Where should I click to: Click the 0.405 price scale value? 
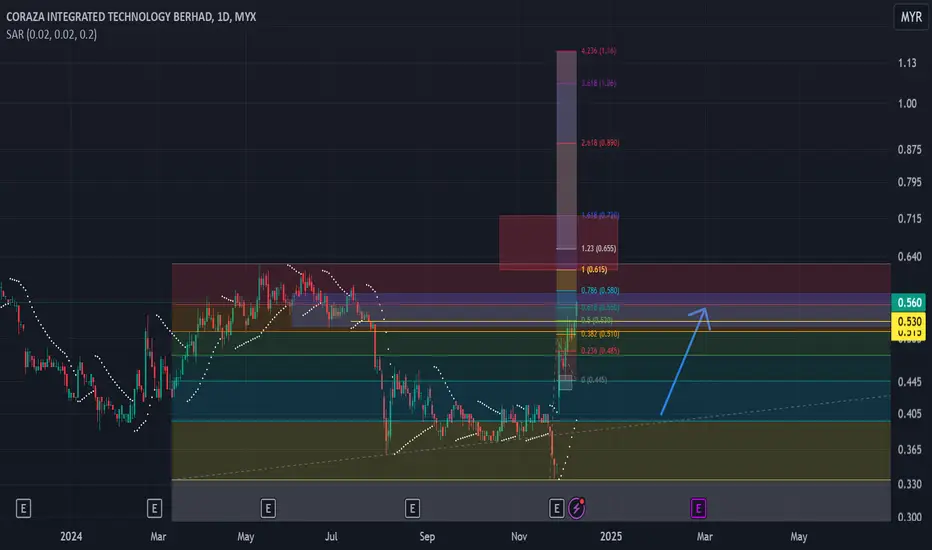909,414
